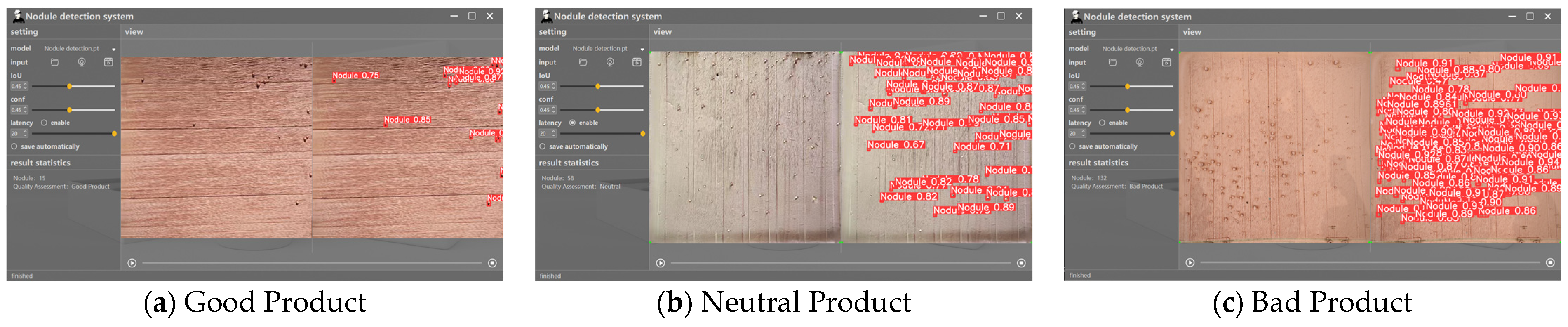This screenshot has width=1568, height=327.
Task: Click the conf slider handle in the Bad Product window
Action: point(1127,110)
